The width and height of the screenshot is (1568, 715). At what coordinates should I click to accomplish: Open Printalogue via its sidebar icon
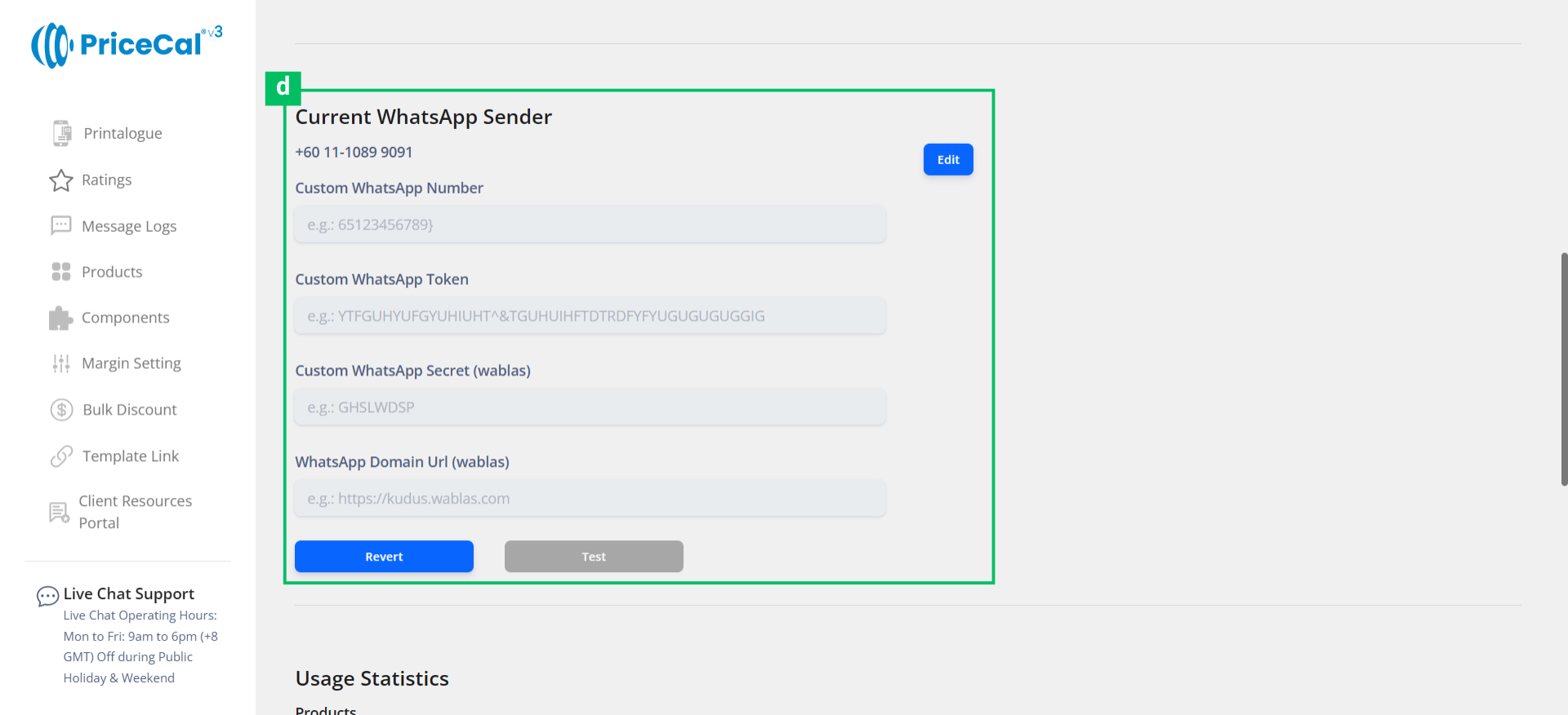click(x=61, y=133)
